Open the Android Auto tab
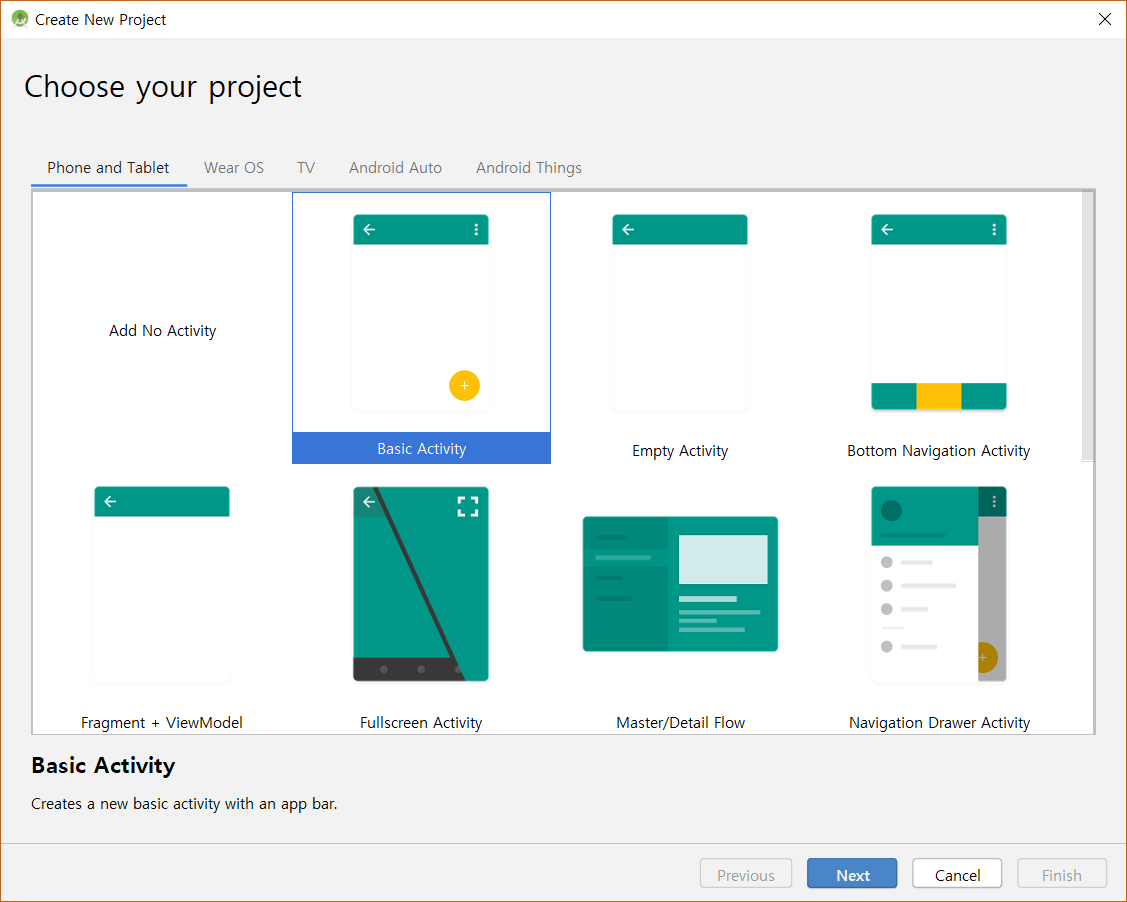This screenshot has height=902, width=1127. 395,168
